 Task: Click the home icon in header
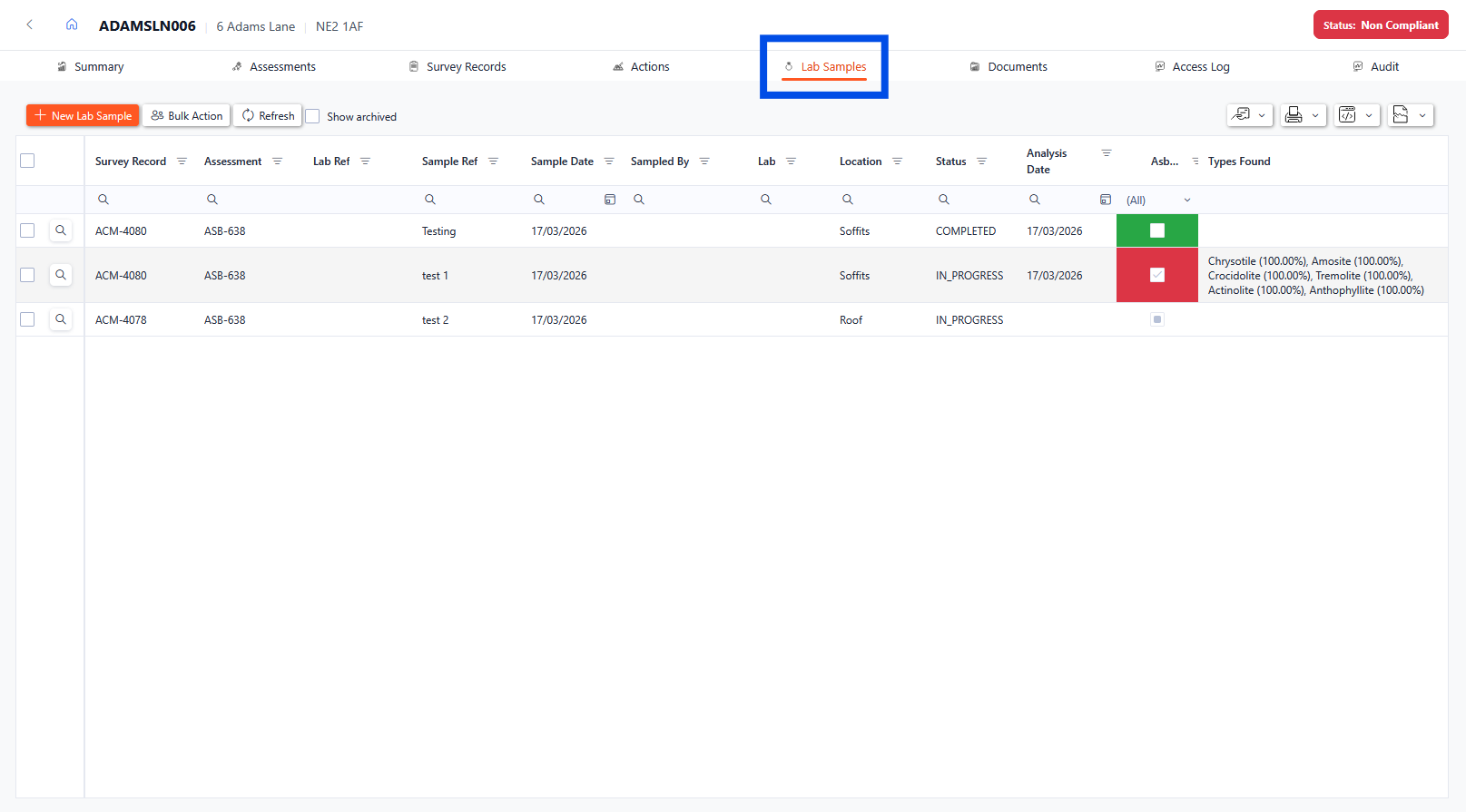tap(72, 24)
